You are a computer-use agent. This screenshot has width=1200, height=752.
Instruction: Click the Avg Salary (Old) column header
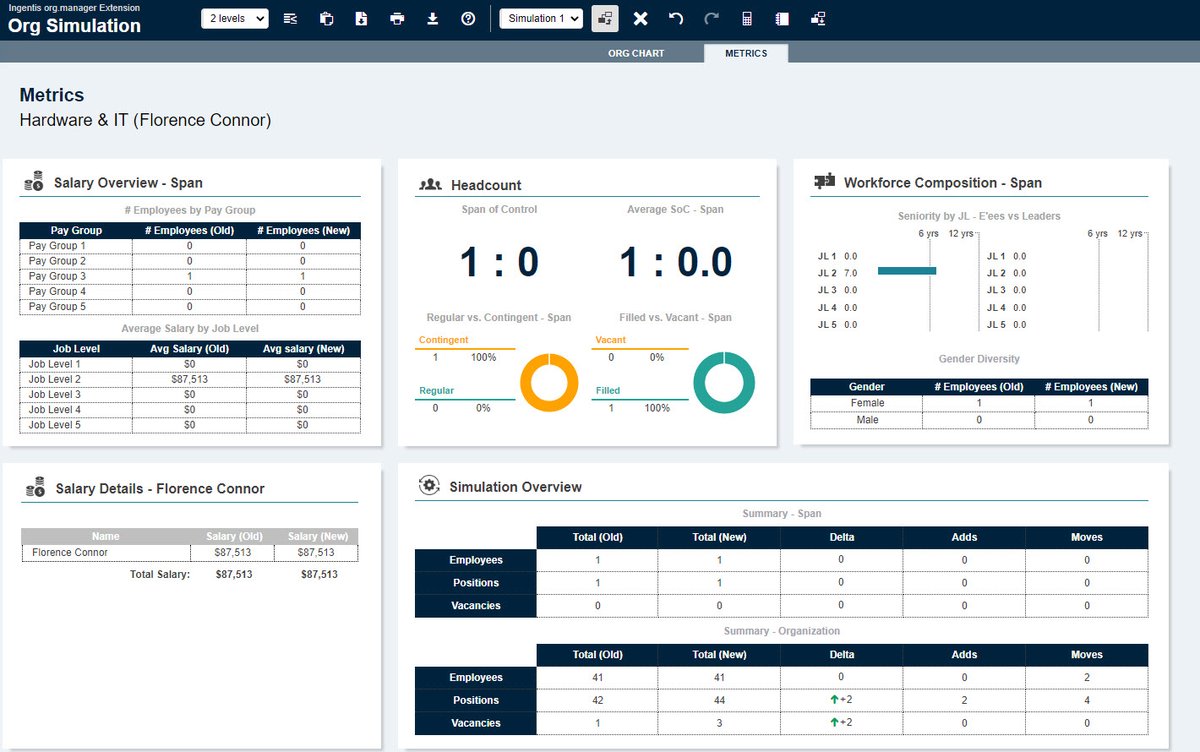click(190, 349)
